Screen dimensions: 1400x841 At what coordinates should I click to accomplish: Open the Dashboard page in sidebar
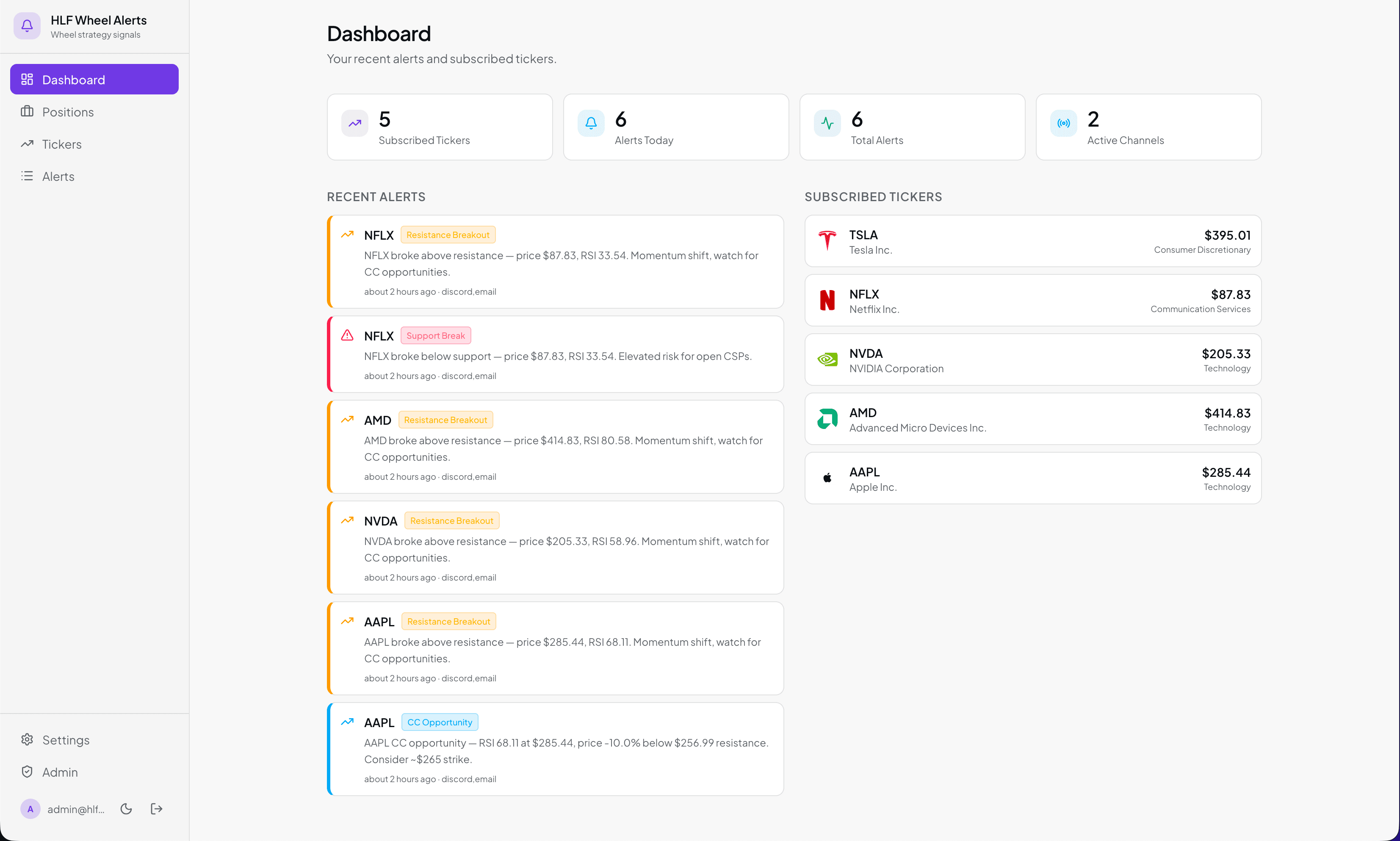(x=94, y=79)
